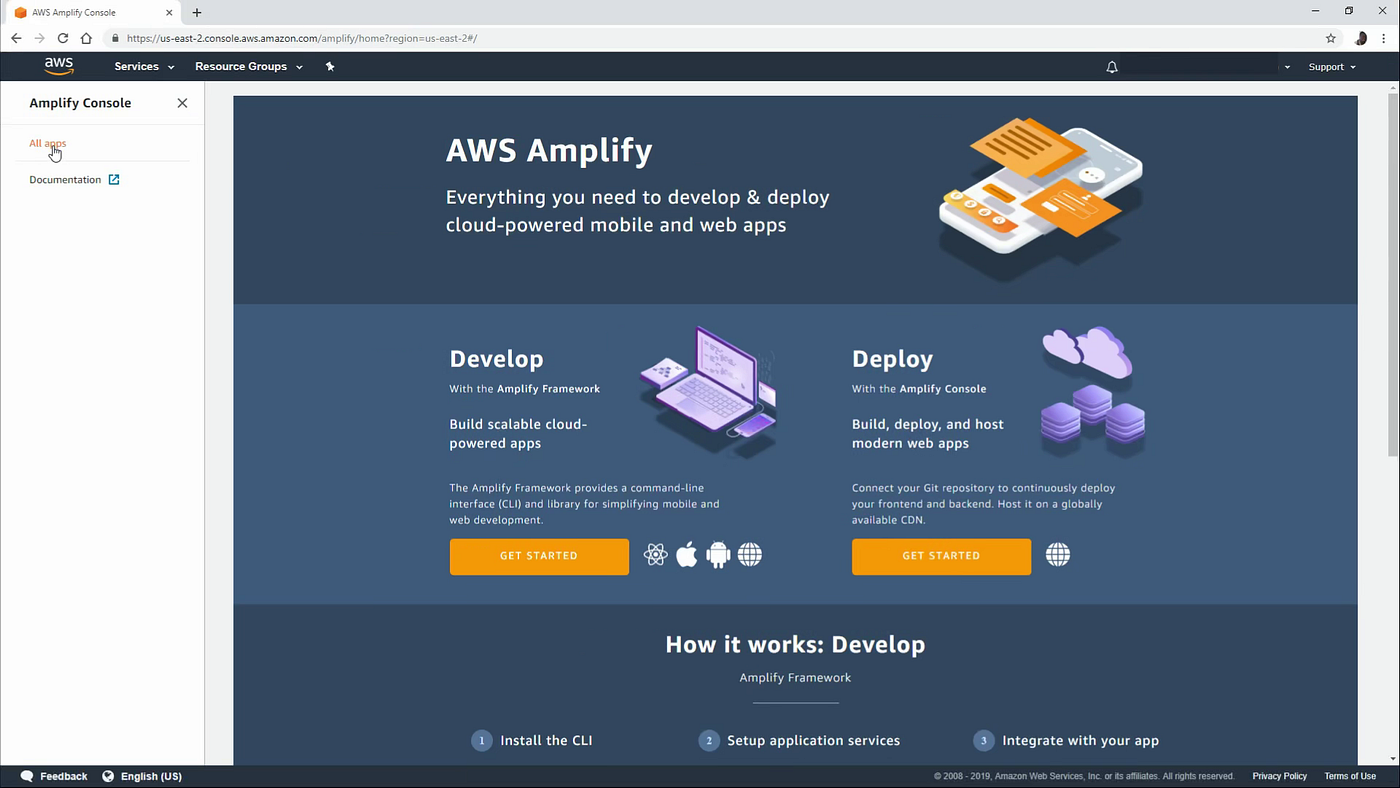Select the React platform icon
Screen dimensions: 1400x788
[655, 554]
